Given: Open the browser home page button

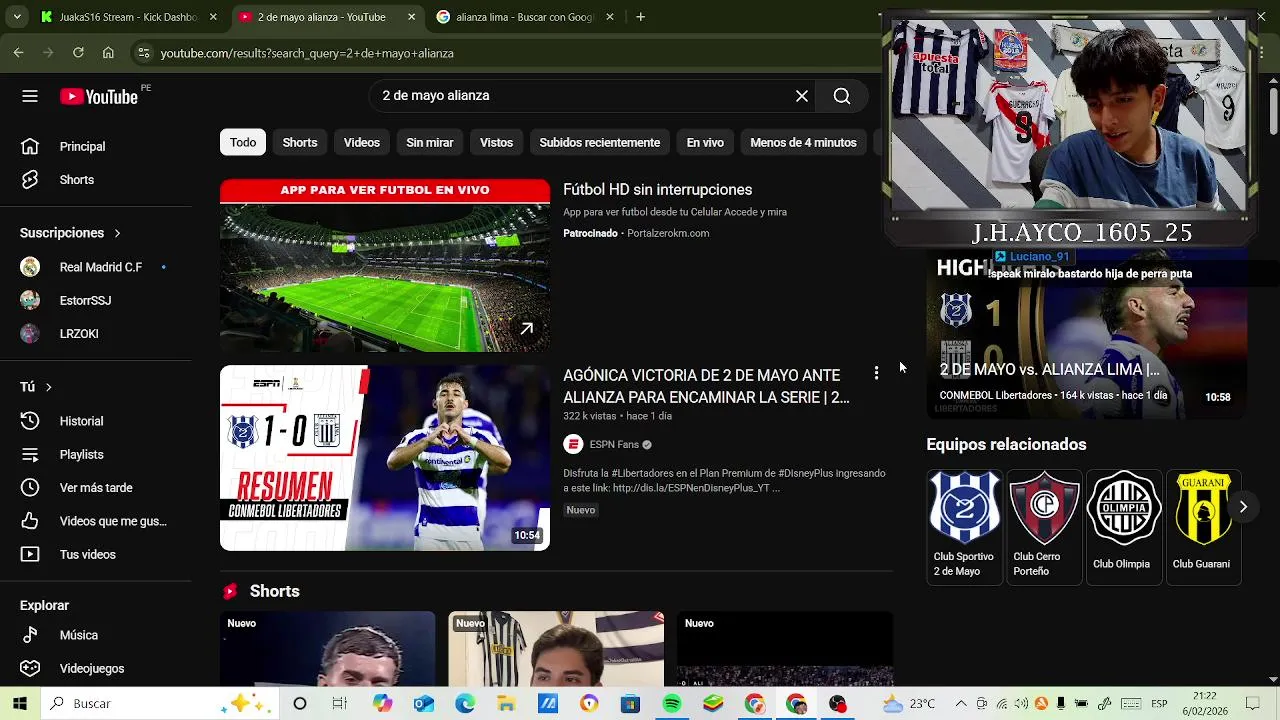Looking at the screenshot, I should [108, 53].
